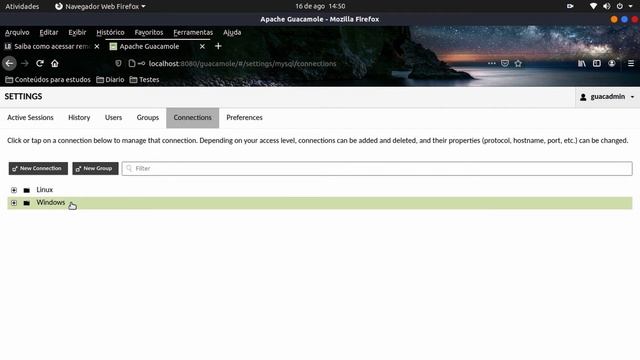Open the Exibir menu

77,32
